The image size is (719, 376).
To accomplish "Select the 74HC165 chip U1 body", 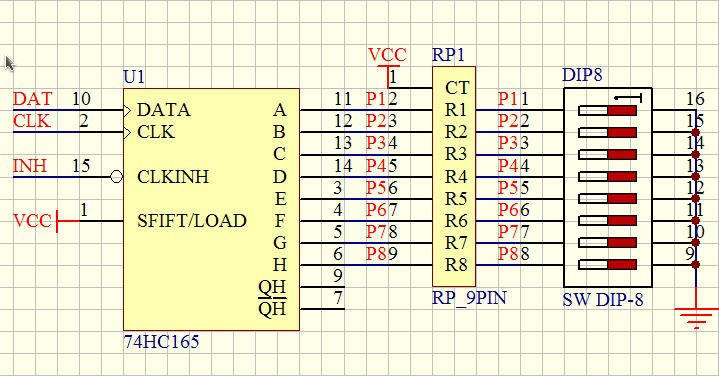I will pos(211,210).
